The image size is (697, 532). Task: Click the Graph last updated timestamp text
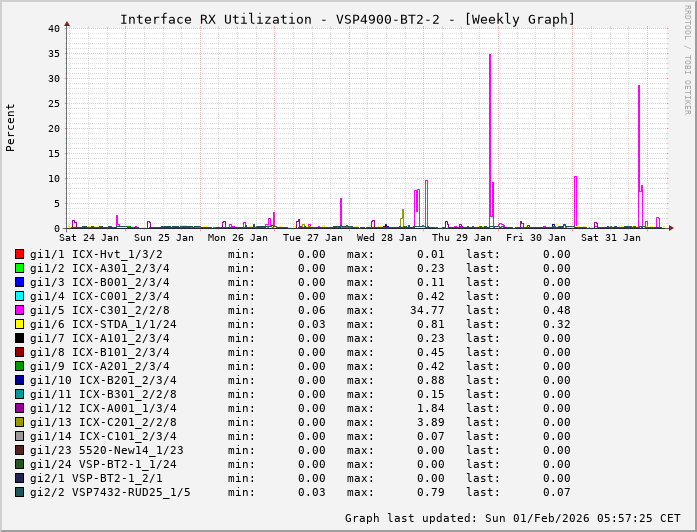click(512, 518)
